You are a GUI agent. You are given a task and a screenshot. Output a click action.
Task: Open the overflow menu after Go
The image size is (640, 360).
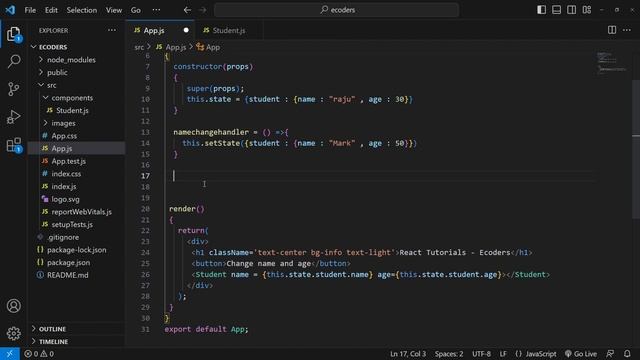coord(156,10)
